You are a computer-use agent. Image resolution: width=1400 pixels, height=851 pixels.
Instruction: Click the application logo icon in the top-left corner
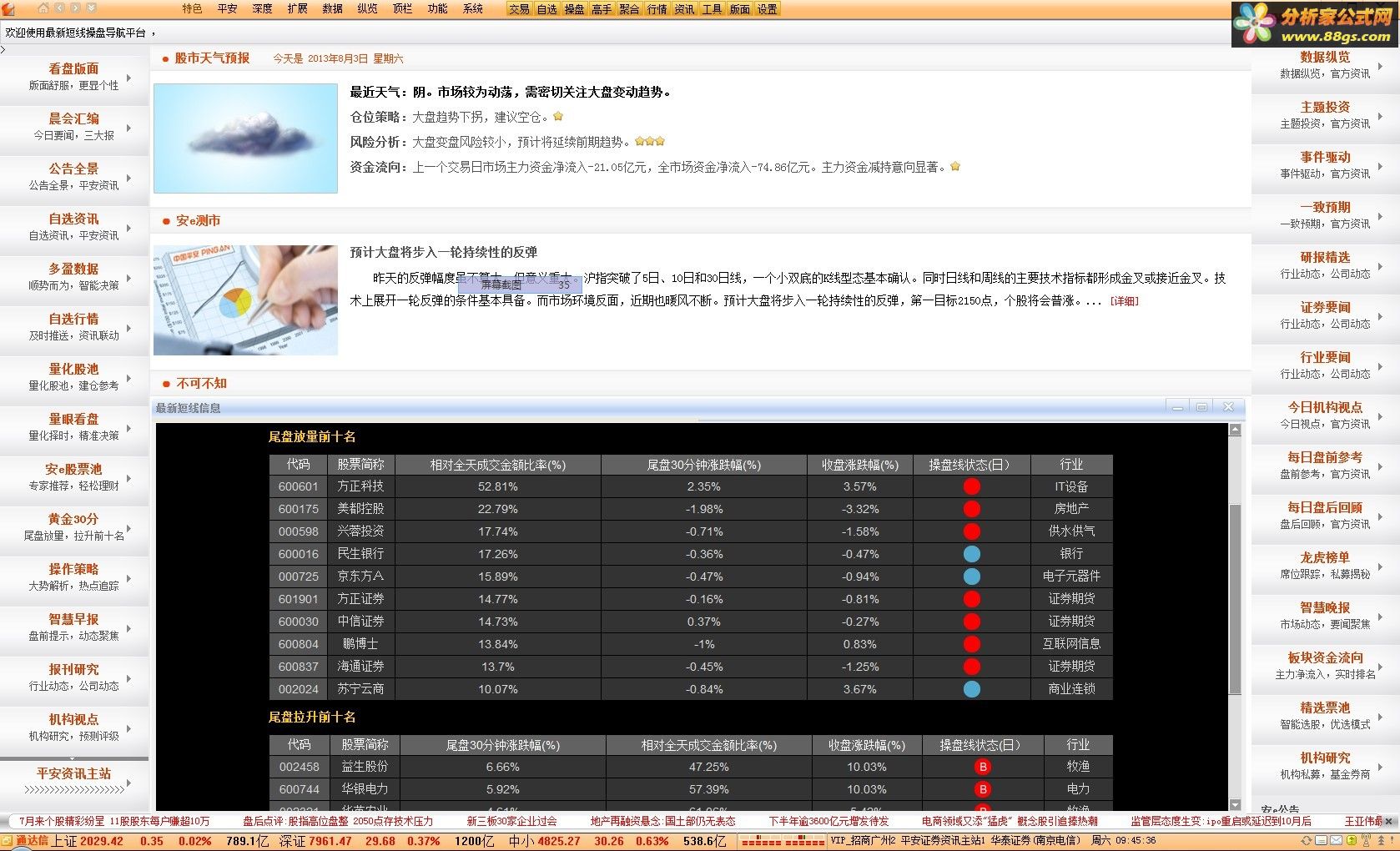click(x=8, y=8)
